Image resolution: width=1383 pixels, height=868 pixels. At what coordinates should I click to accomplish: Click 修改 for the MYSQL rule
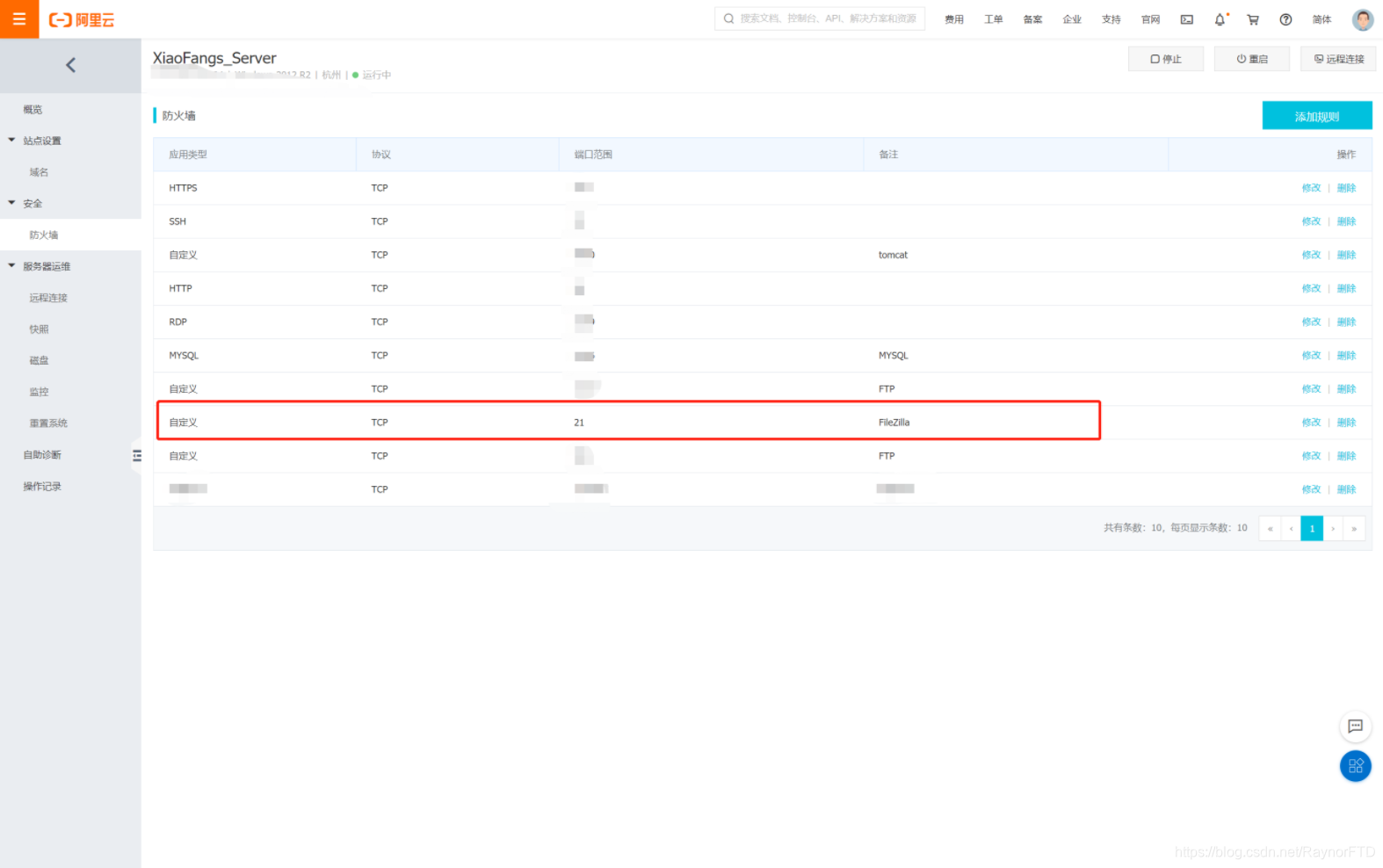click(x=1311, y=356)
